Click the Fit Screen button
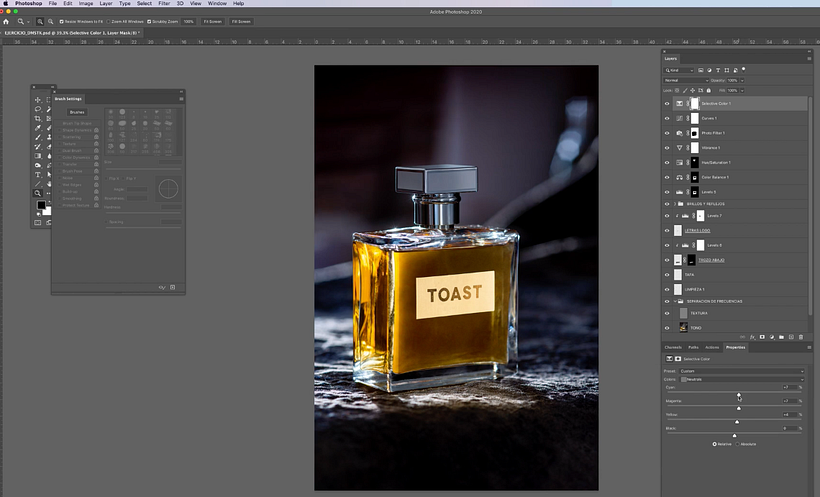The width and height of the screenshot is (820, 497). click(x=213, y=20)
